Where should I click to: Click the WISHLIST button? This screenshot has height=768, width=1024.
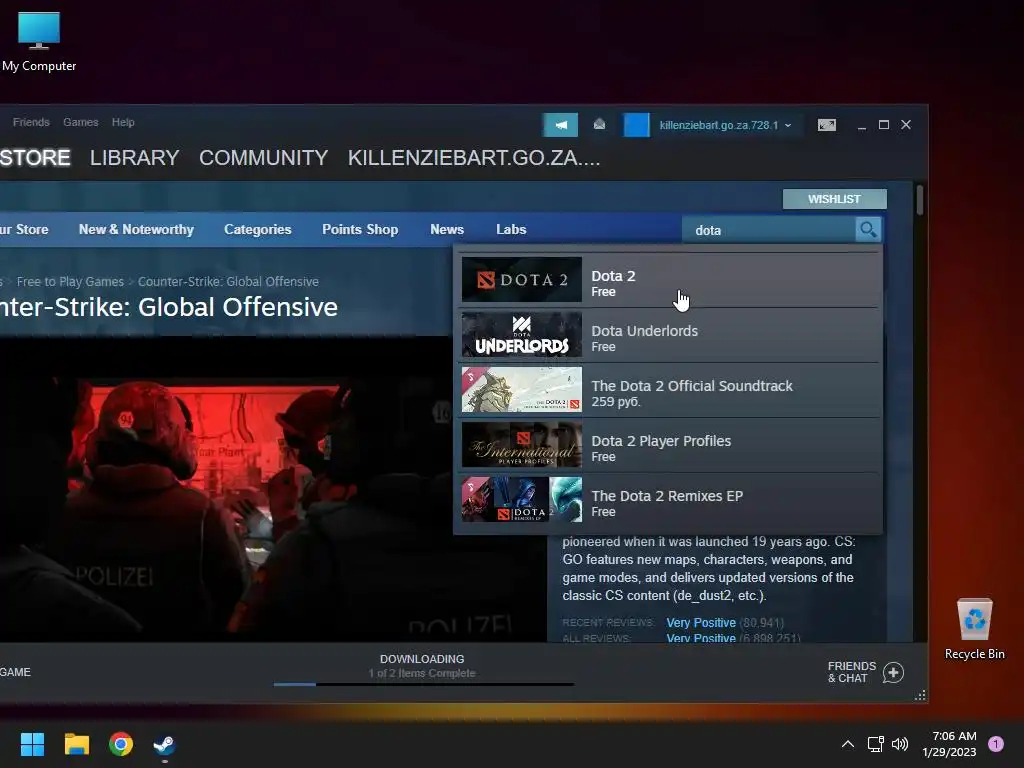[x=834, y=199]
